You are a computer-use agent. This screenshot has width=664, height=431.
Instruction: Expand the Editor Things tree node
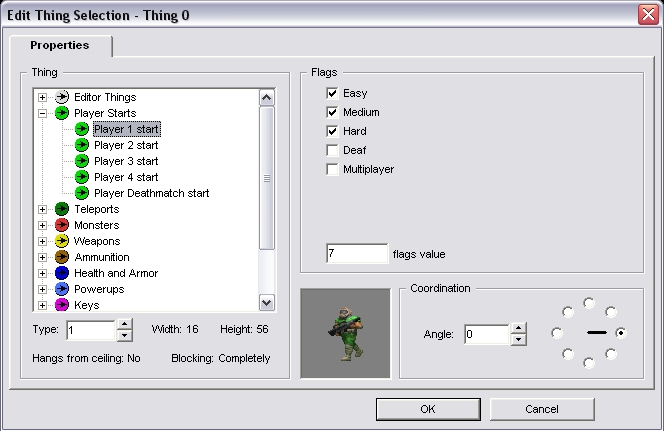[42, 97]
